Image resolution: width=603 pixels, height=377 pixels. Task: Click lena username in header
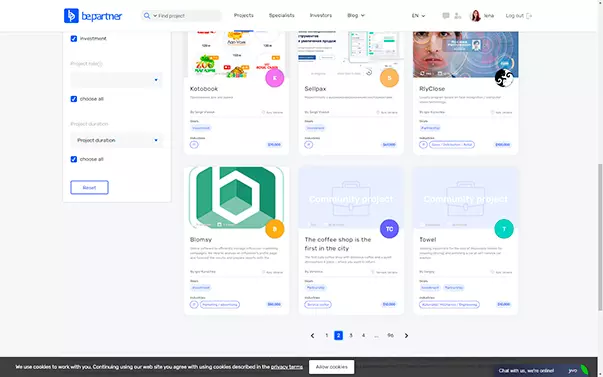click(489, 16)
